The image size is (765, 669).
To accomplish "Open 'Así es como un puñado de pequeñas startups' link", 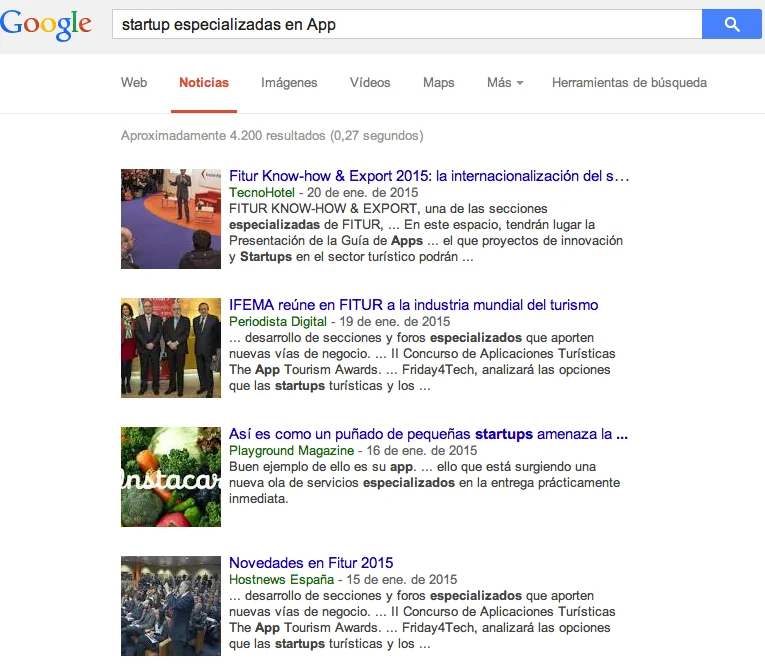I will point(428,434).
